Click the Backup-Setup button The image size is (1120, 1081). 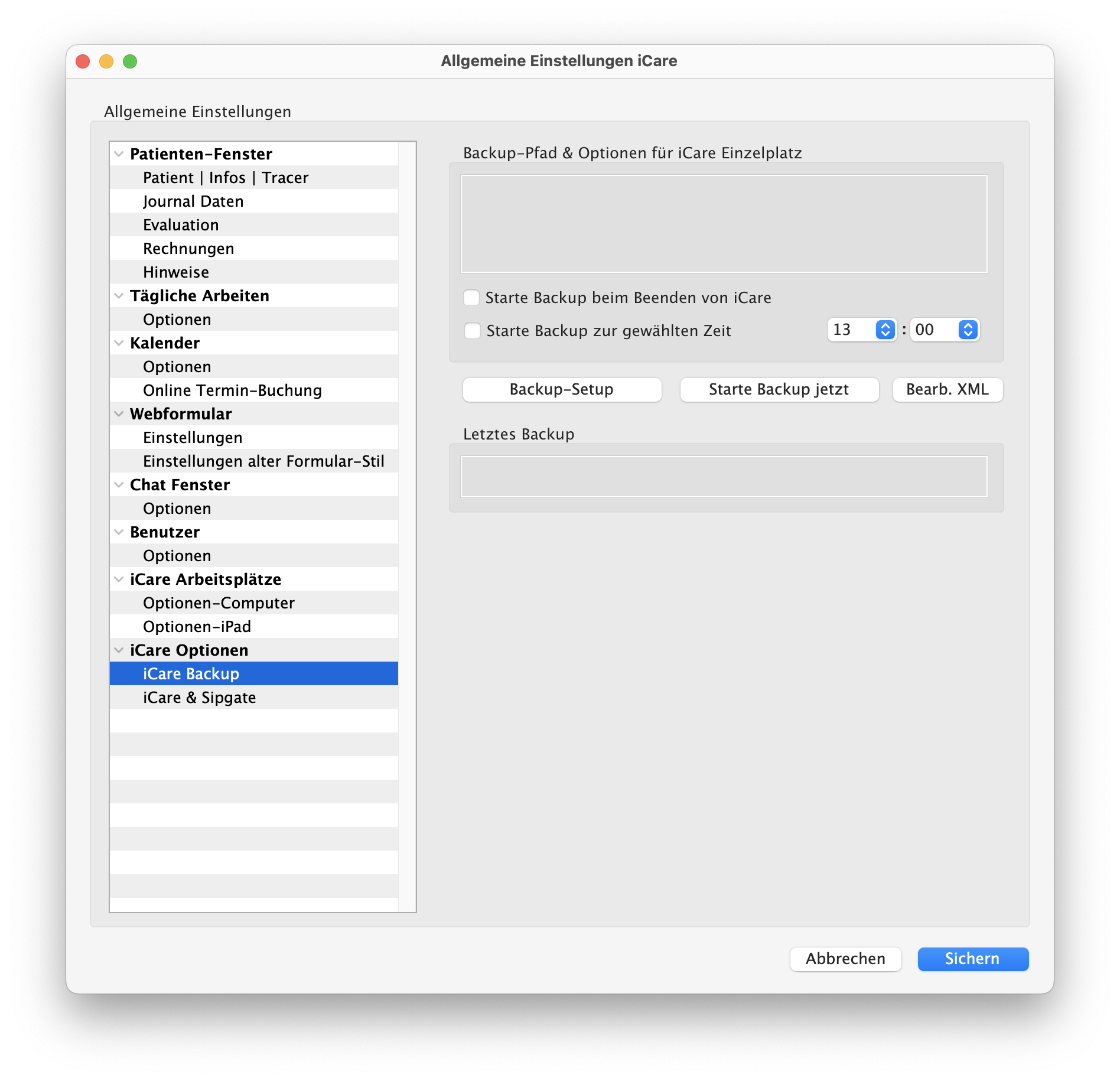tap(561, 390)
